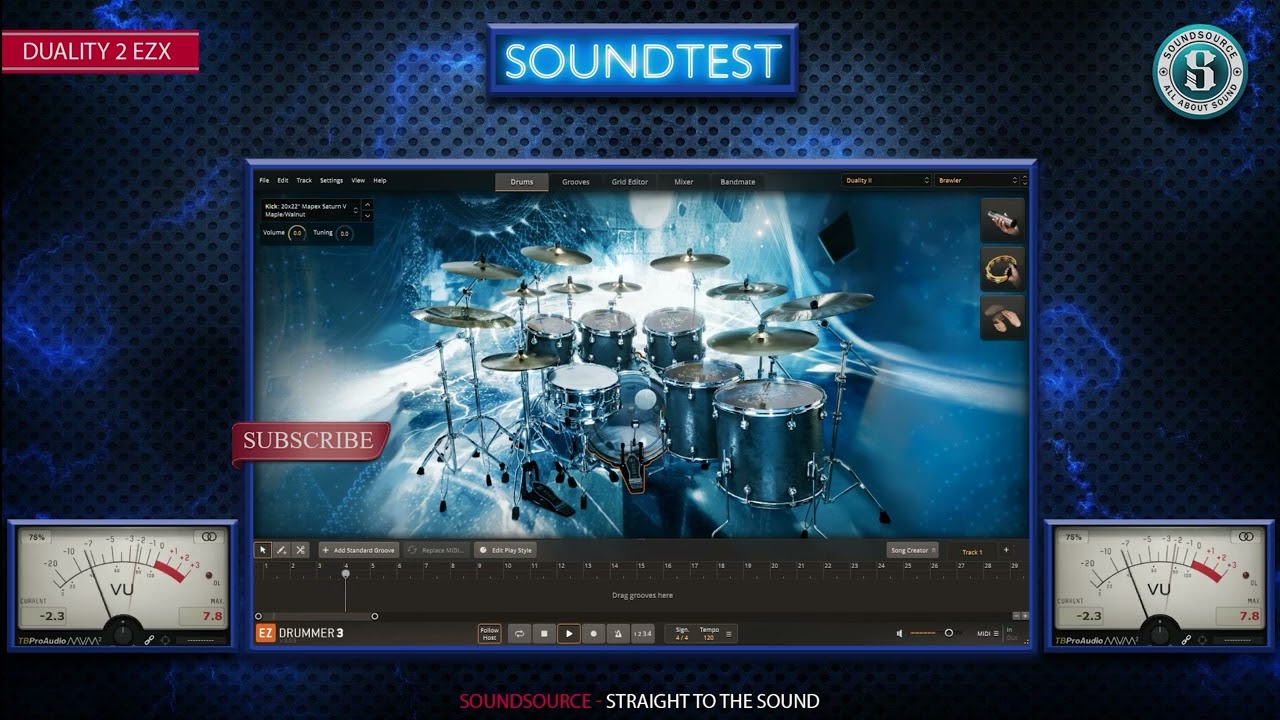1280x720 pixels.
Task: Click Add Standard Groove button
Action: [x=358, y=550]
